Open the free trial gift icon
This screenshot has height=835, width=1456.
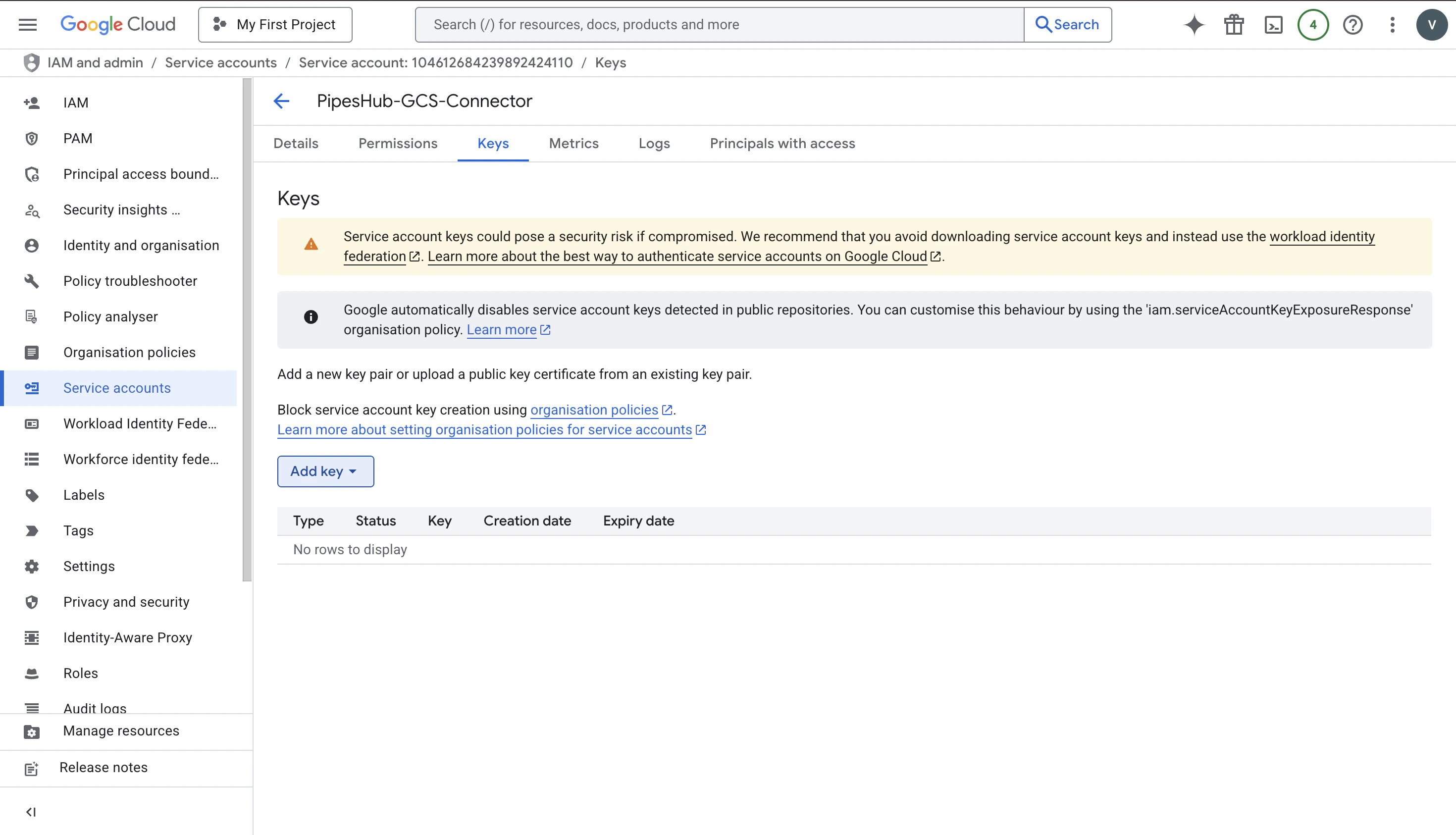pyautogui.click(x=1234, y=25)
